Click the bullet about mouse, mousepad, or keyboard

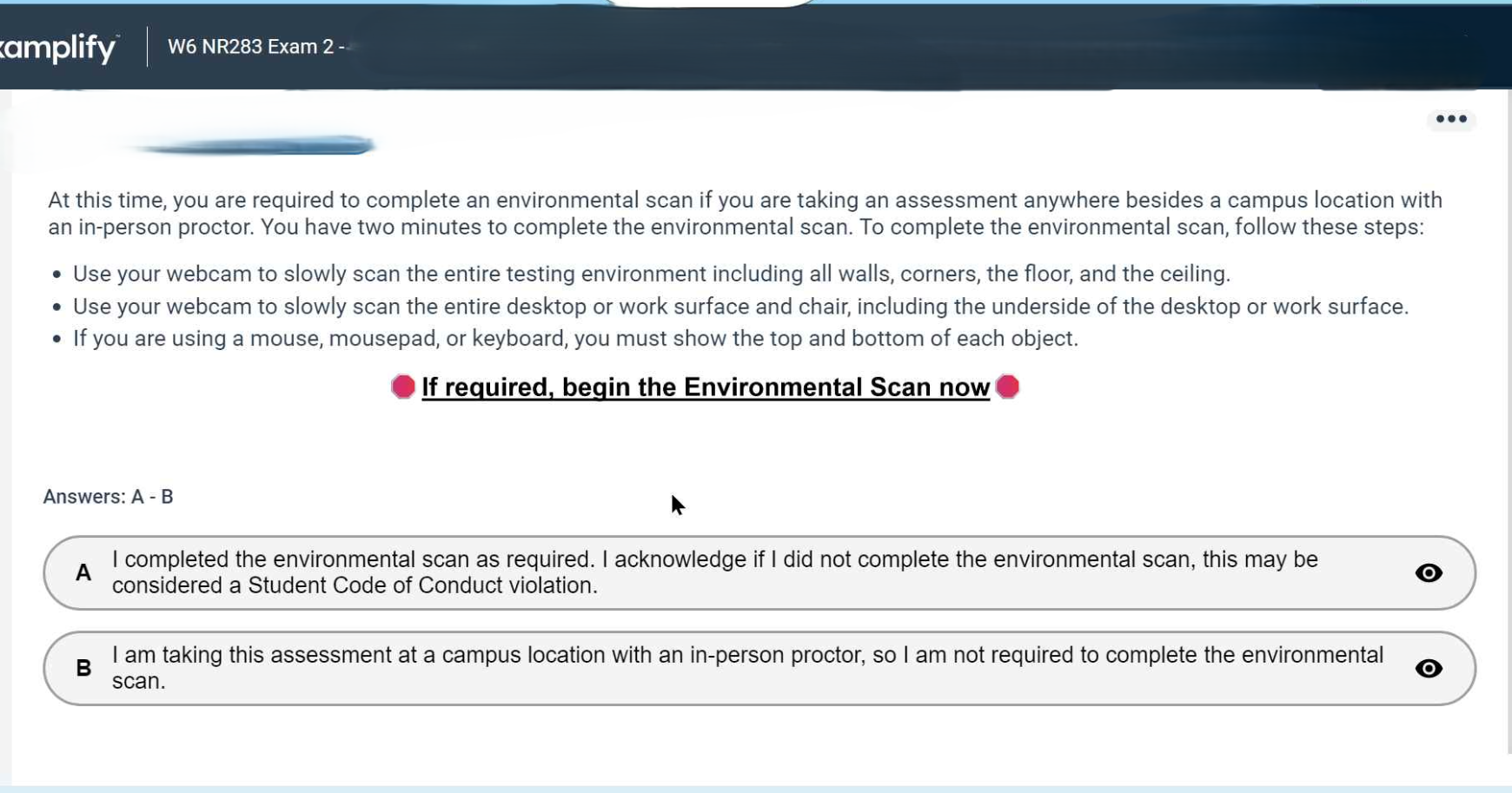pyautogui.click(x=574, y=339)
